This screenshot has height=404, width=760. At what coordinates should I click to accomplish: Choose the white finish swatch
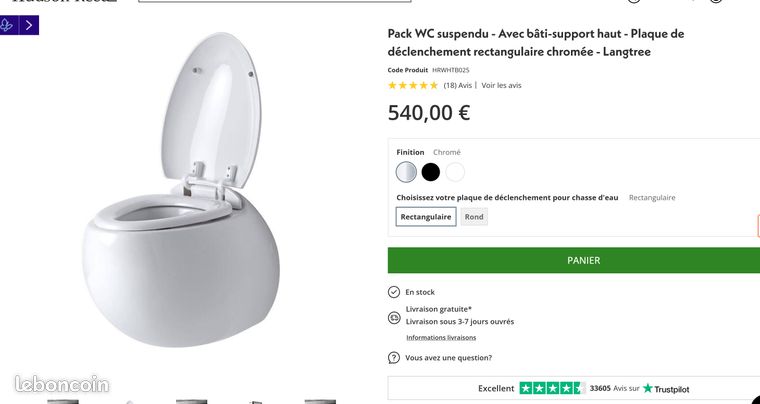tap(455, 172)
